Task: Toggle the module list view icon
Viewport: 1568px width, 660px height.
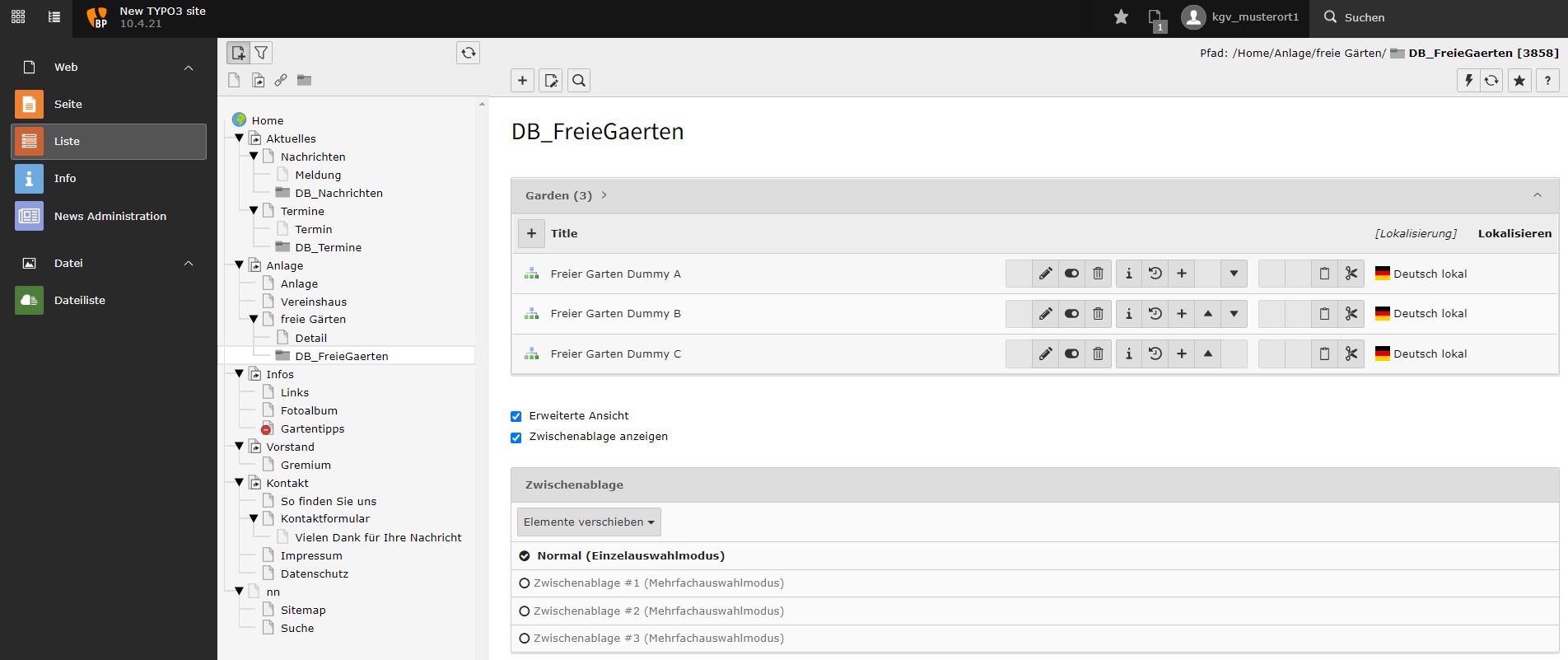Action: tap(54, 17)
